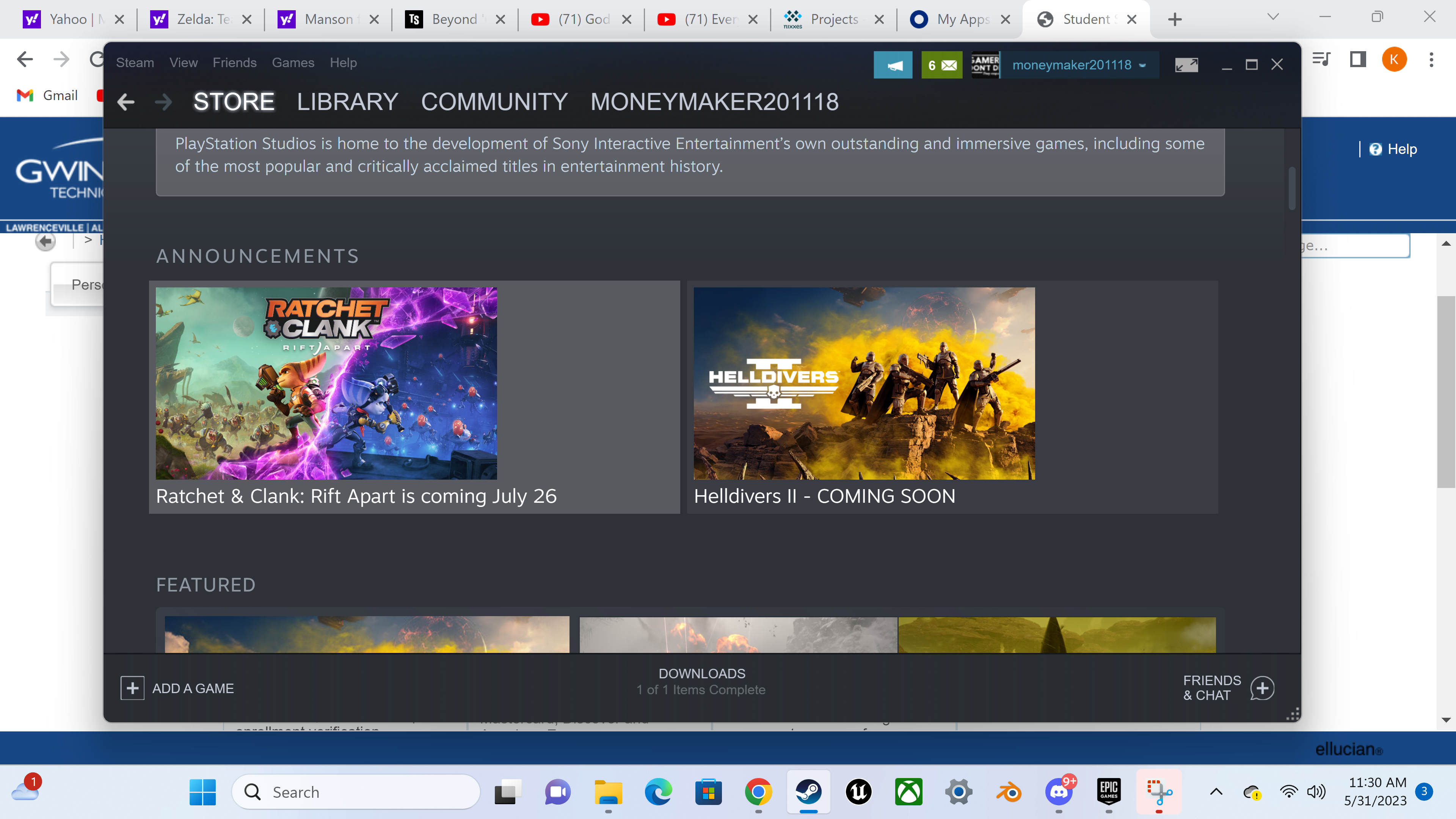
Task: Open moneymaker201118 account dropdown
Action: click(x=1079, y=65)
